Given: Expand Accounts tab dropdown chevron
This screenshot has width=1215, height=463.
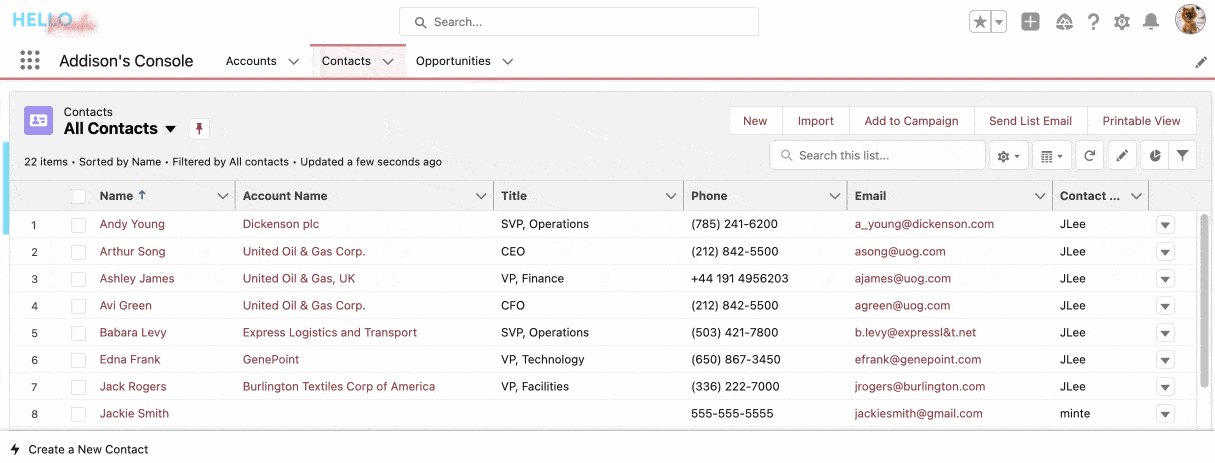Looking at the screenshot, I should click(x=293, y=62).
